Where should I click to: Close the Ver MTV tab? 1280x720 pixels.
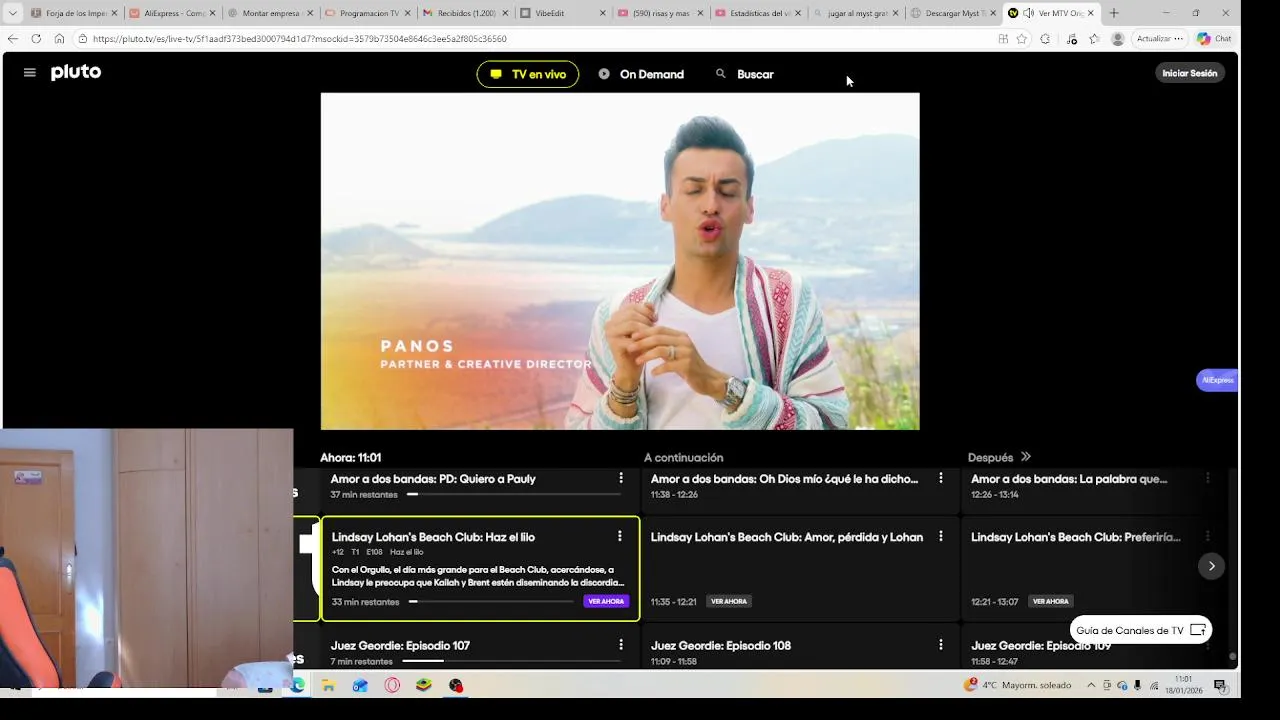(1090, 13)
